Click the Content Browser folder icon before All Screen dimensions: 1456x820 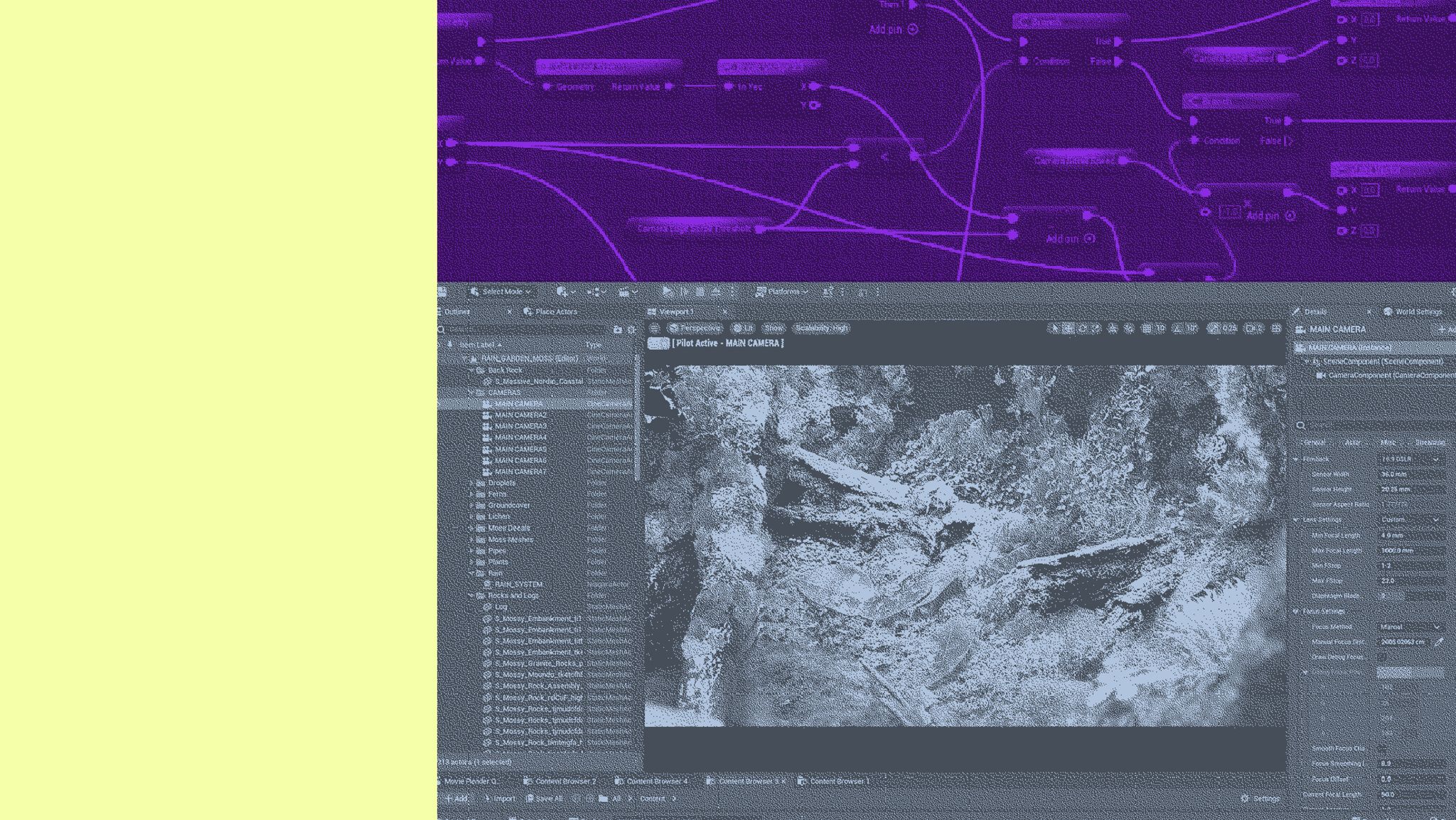(603, 799)
